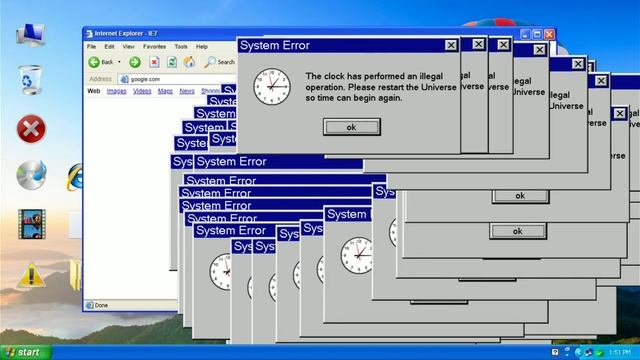Select the Web label on Google page
Screen dimensions: 640x360
click(x=93, y=91)
